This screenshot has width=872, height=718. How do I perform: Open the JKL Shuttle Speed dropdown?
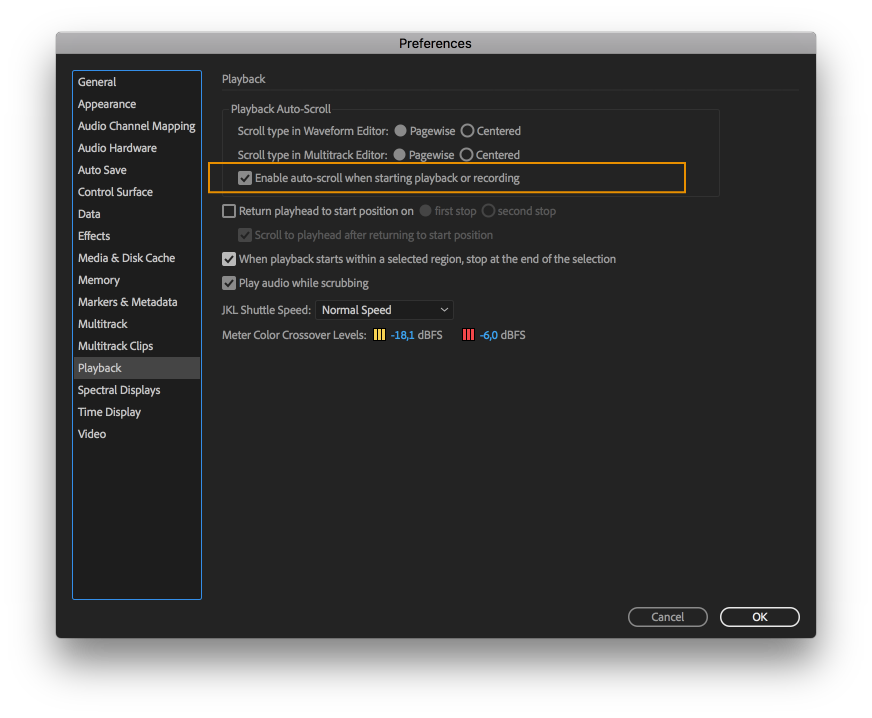point(384,310)
